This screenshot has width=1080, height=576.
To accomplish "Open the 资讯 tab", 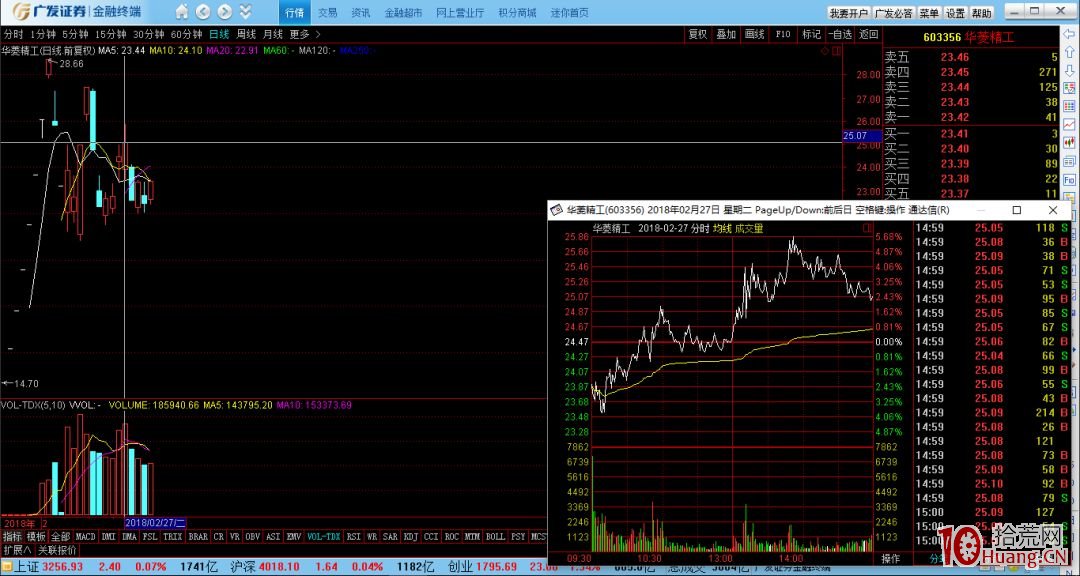I will 360,12.
